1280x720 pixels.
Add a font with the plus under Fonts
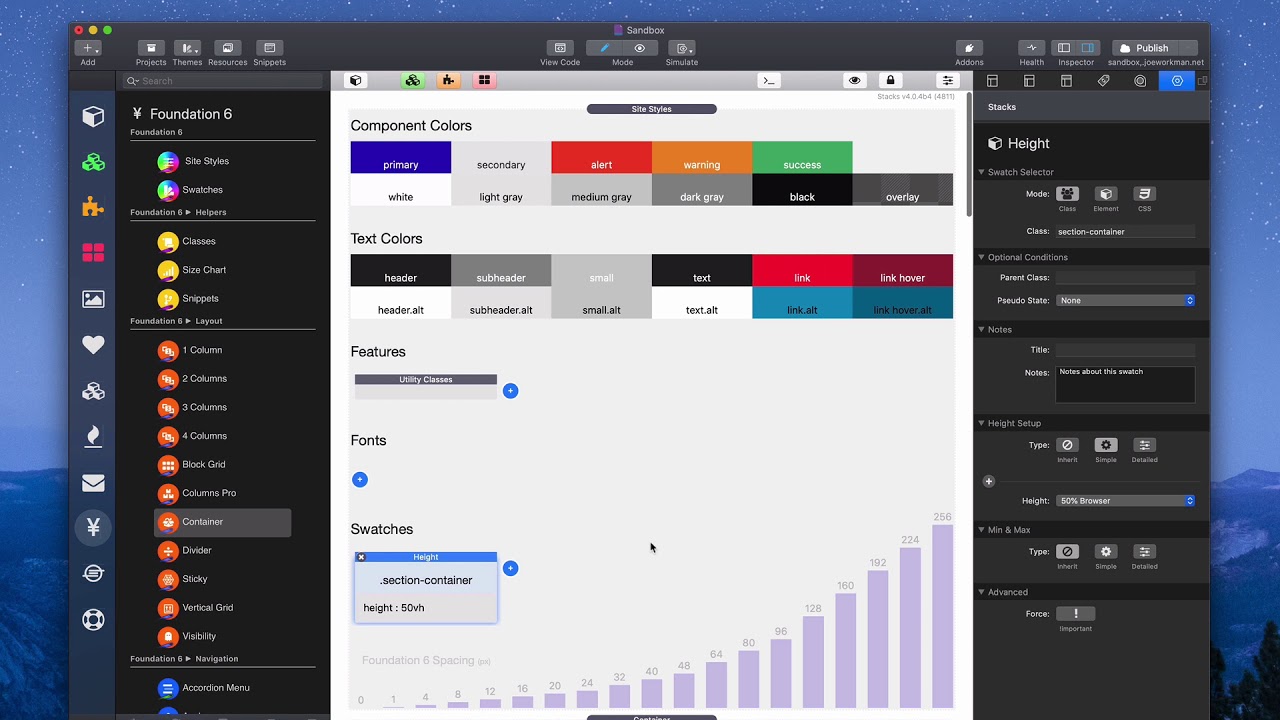pyautogui.click(x=360, y=480)
